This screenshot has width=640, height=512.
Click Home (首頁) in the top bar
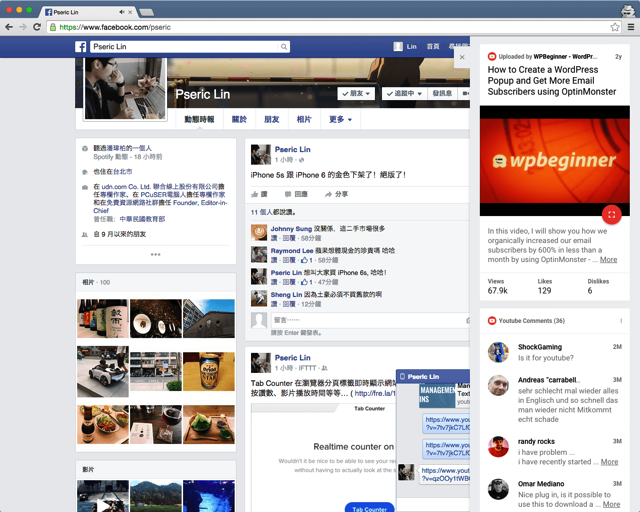433,47
